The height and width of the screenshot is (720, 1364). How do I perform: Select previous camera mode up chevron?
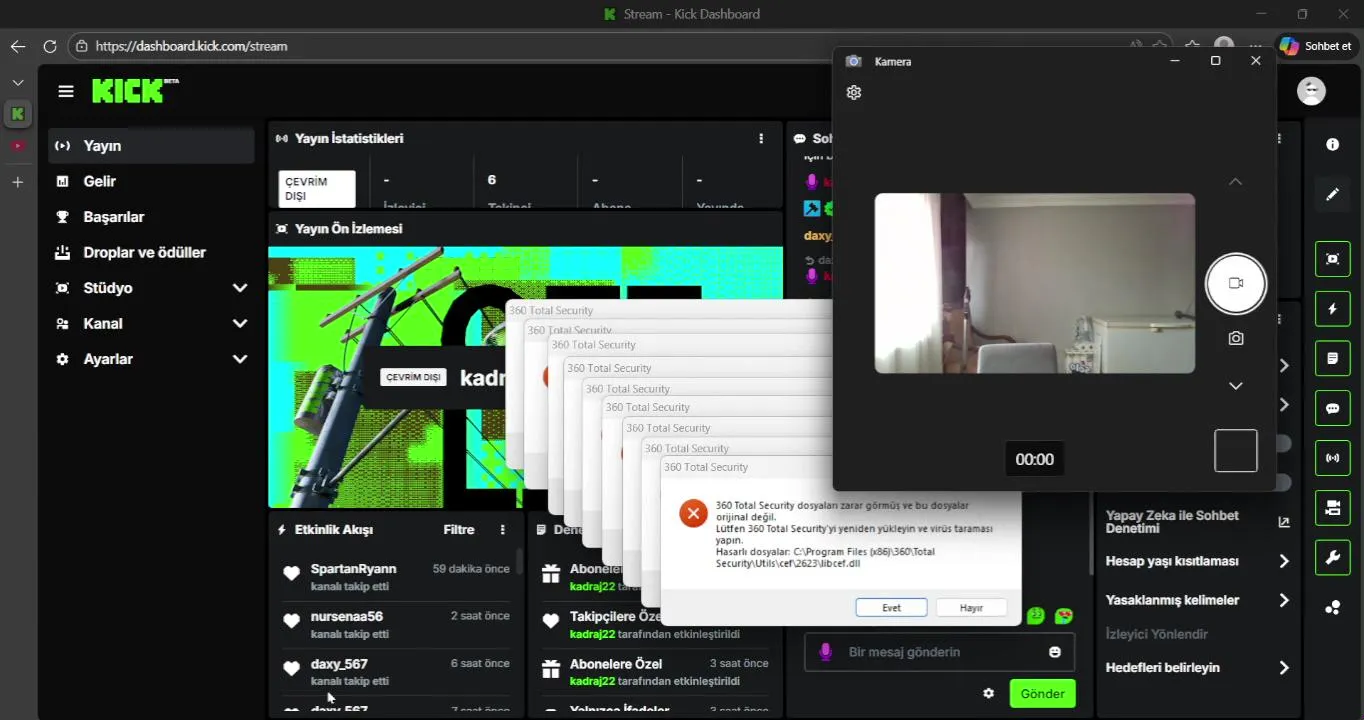point(1236,182)
